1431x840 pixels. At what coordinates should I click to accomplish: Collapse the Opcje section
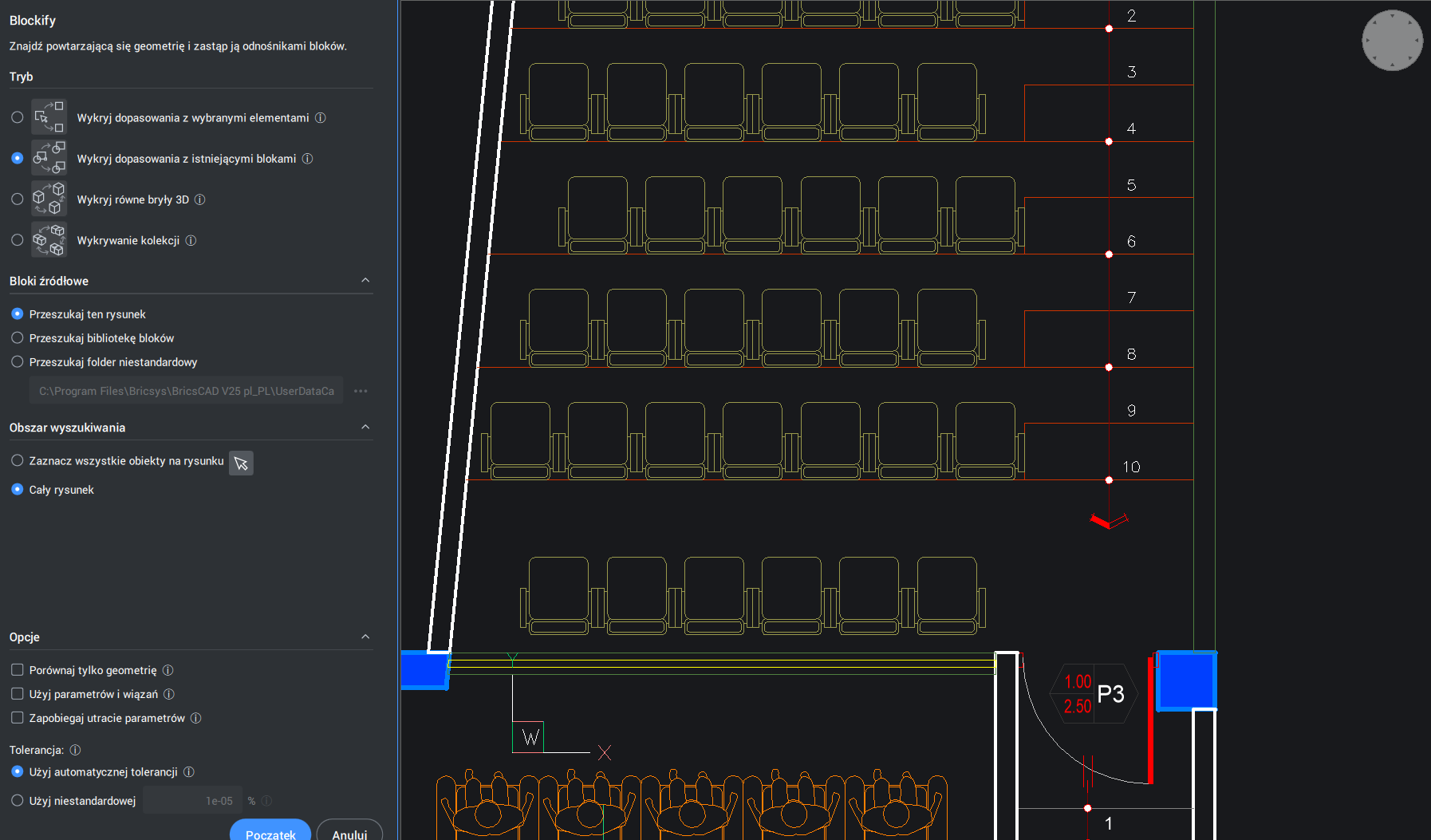pos(365,637)
